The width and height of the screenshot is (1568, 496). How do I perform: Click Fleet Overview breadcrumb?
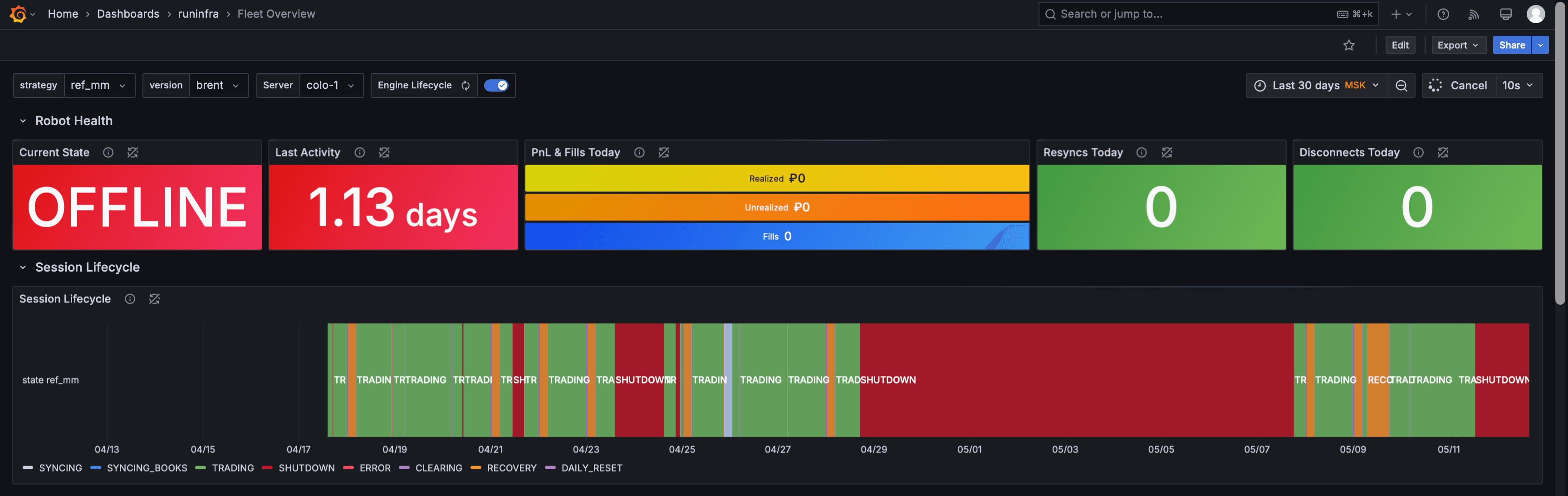click(x=276, y=14)
